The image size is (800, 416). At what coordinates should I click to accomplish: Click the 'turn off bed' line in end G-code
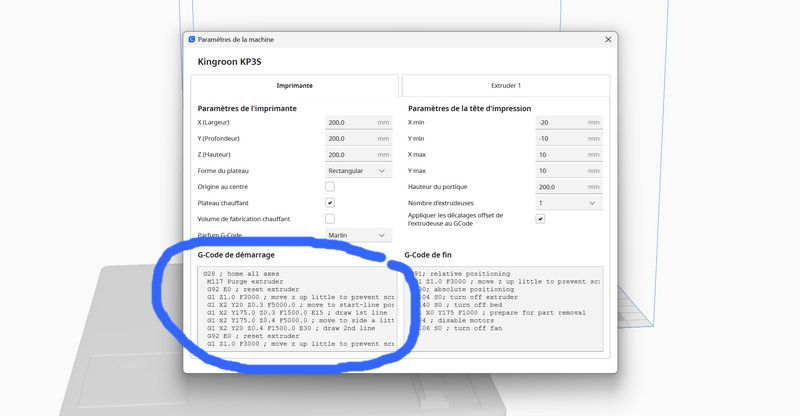[458, 305]
